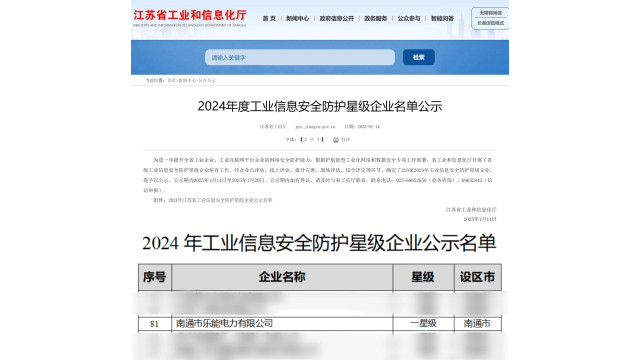Click the 南通市 city cell
640x360 pixels.
click(477, 324)
